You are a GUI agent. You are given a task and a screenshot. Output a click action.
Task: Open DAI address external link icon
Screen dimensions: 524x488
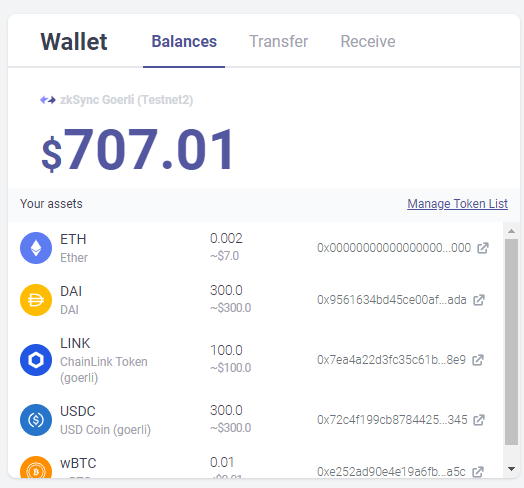point(479,300)
